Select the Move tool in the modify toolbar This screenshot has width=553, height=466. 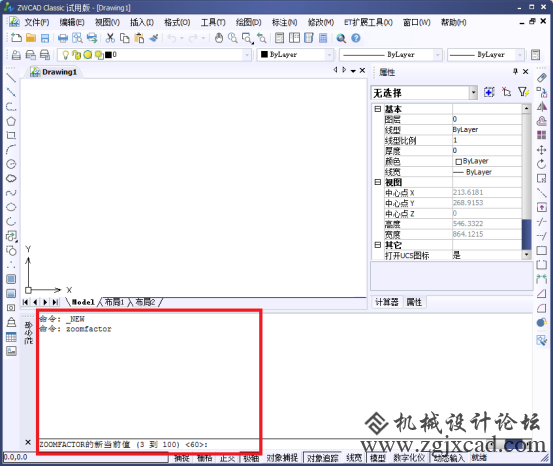[x=541, y=150]
